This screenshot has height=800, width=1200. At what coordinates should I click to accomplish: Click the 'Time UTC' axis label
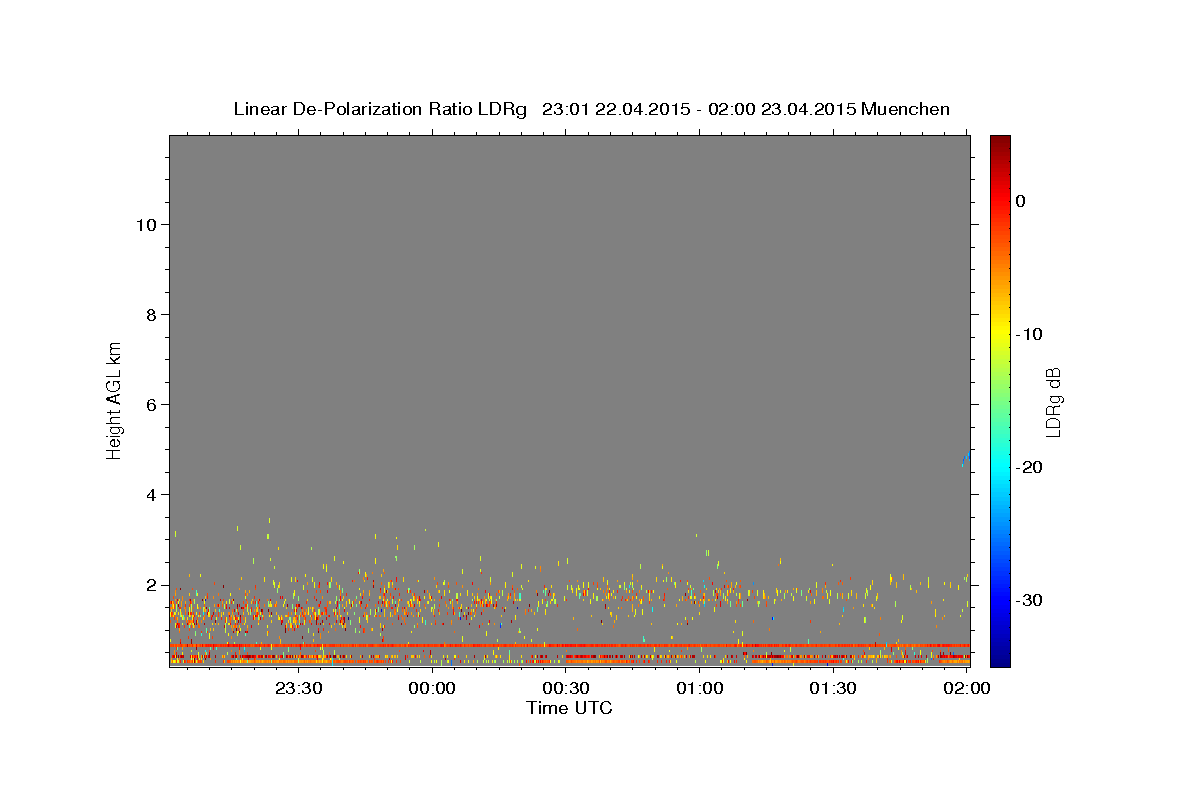tap(569, 708)
